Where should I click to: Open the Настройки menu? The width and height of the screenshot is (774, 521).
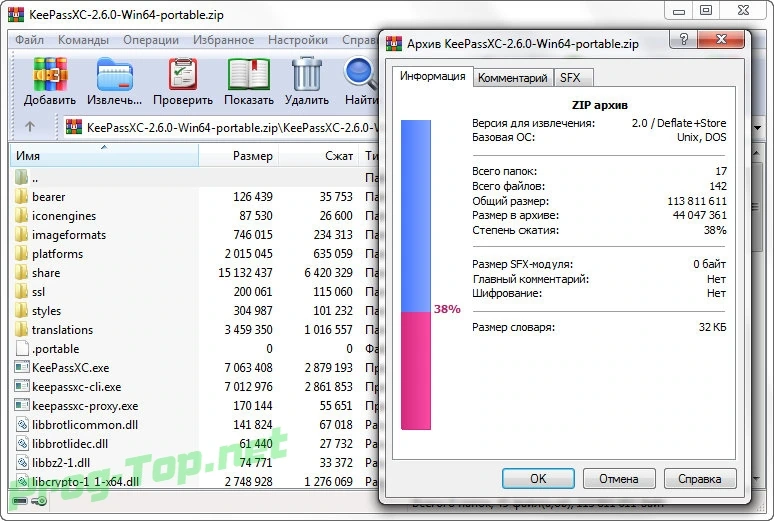point(298,40)
